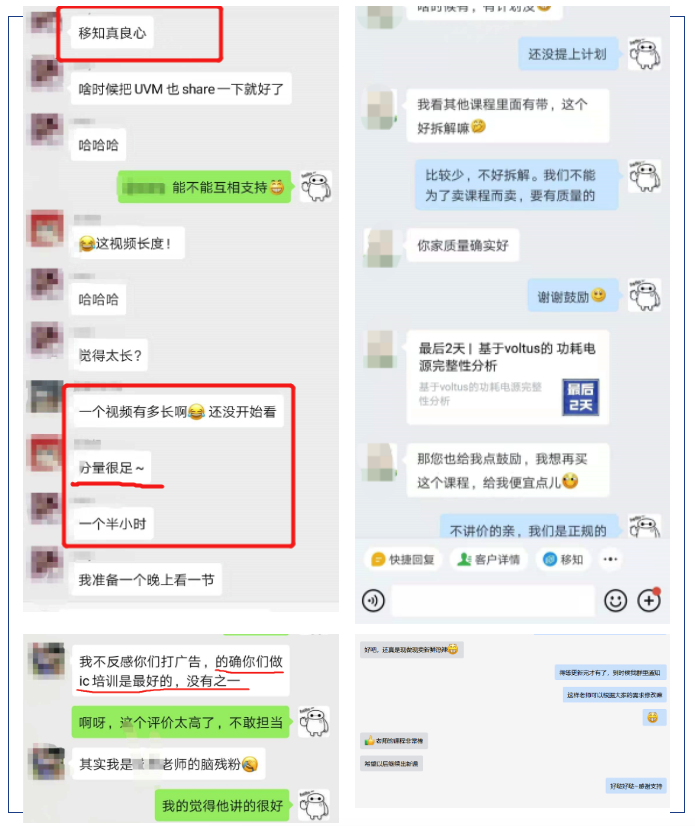Tap robot avatar next to 能不能互相支持
Screen dimensions: 695x826
click(316, 186)
